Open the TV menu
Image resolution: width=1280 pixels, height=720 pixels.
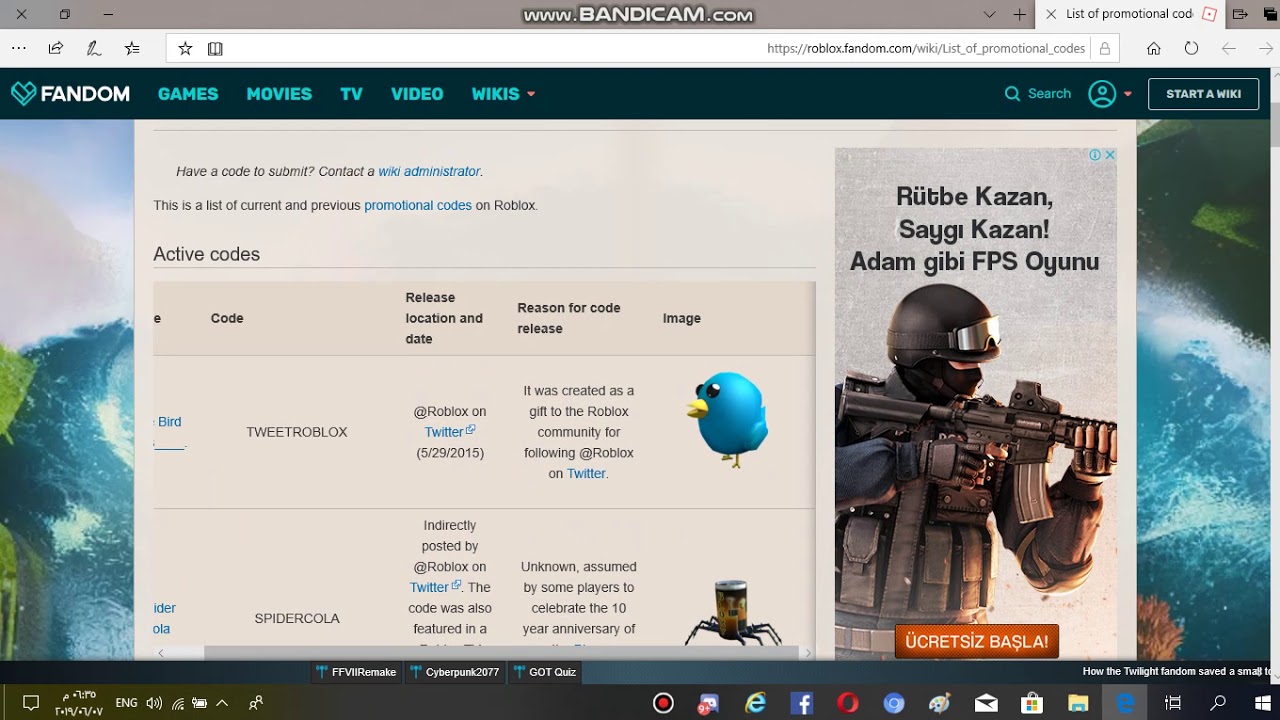click(x=351, y=94)
